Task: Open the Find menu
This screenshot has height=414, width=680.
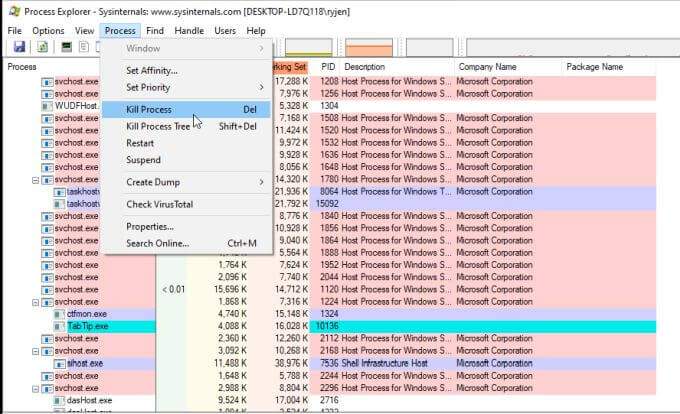Action: coord(155,31)
